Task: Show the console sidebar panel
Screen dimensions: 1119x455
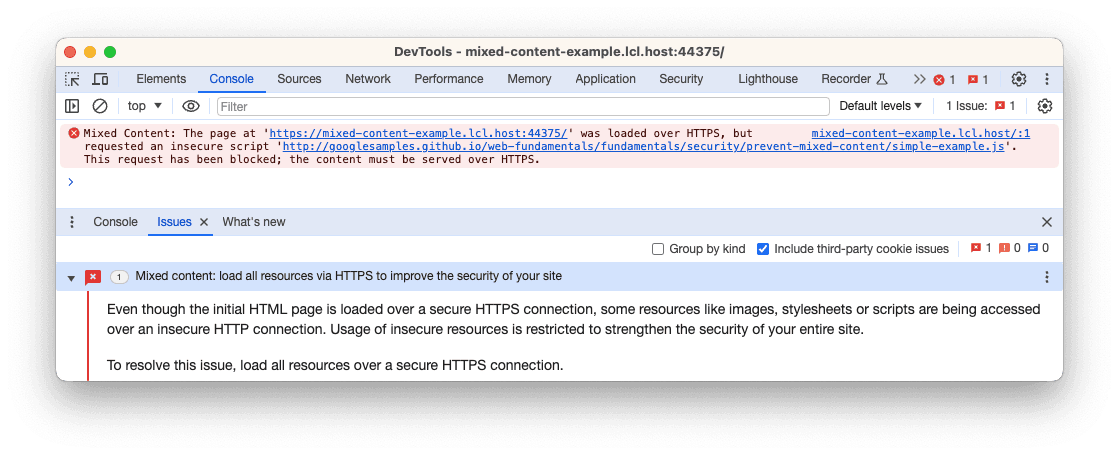Action: (72, 106)
